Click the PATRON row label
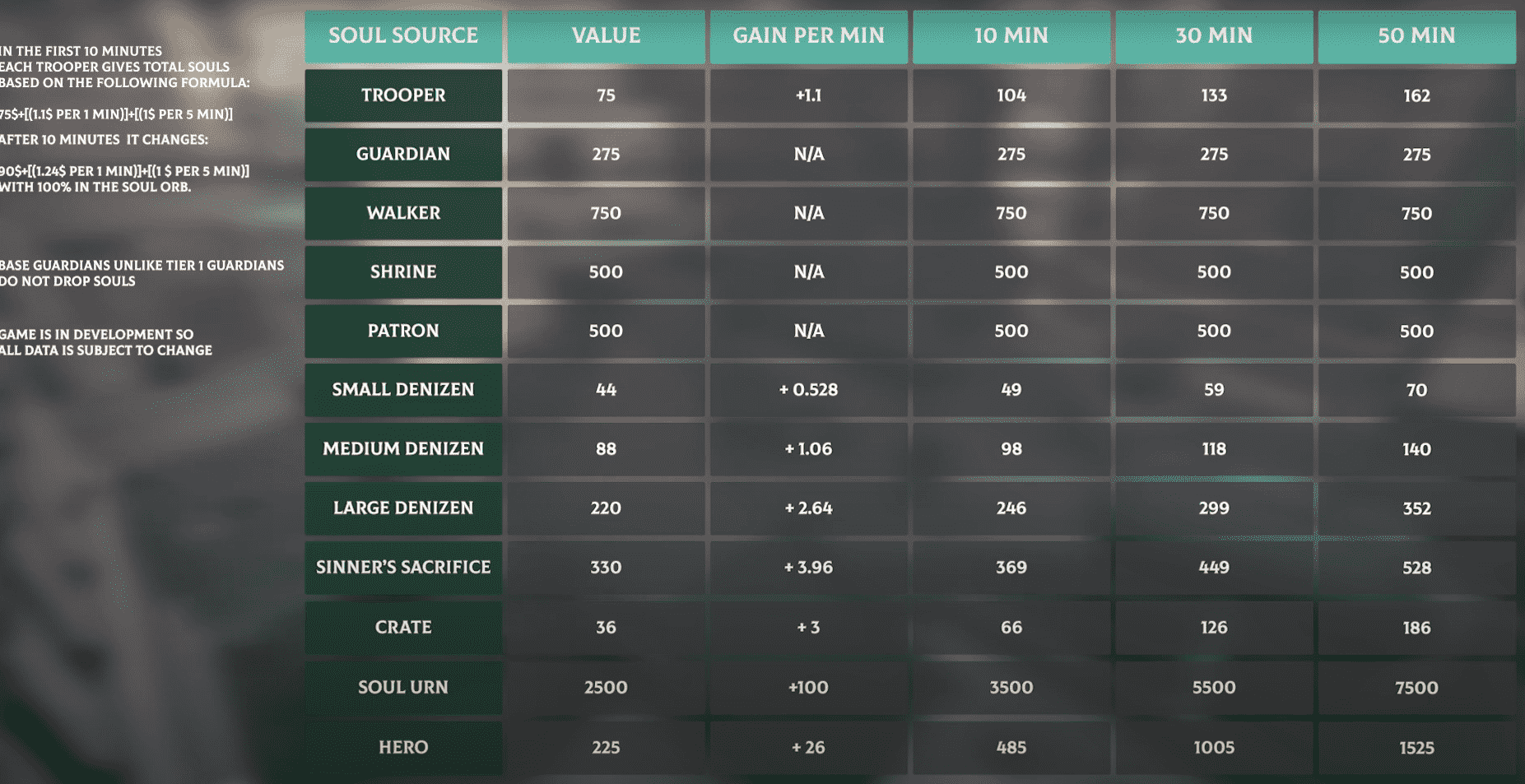This screenshot has height=784, width=1525. [x=403, y=331]
